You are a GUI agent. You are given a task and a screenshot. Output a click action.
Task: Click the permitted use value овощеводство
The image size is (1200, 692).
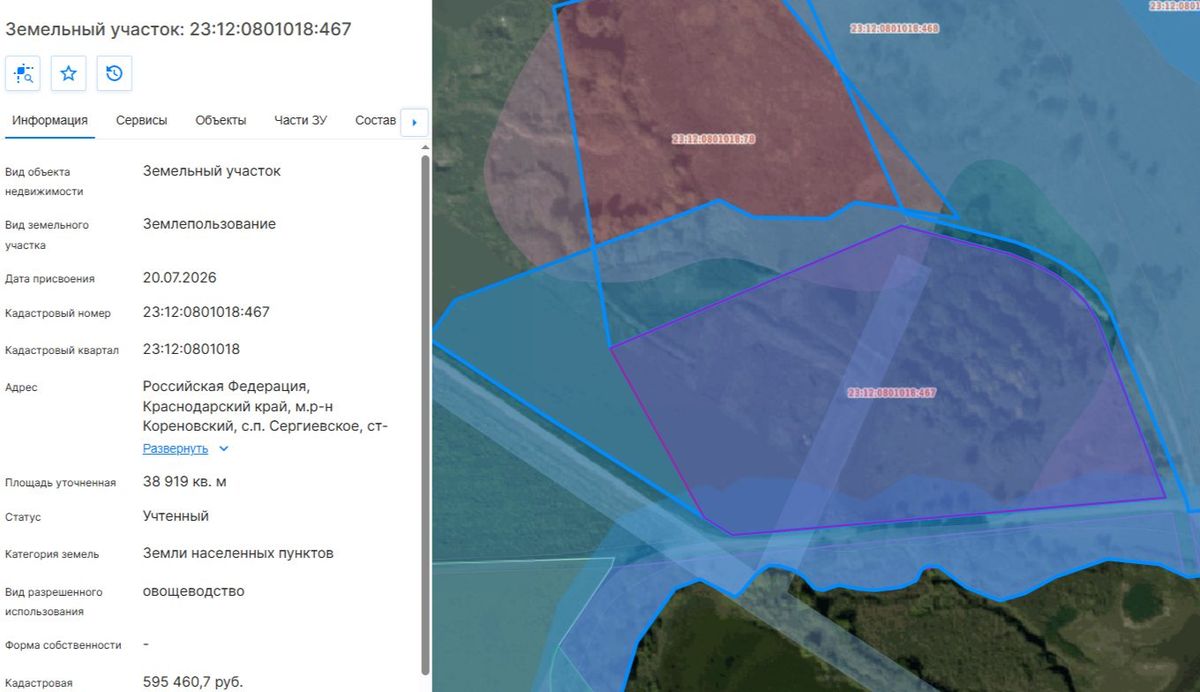pyautogui.click(x=194, y=591)
